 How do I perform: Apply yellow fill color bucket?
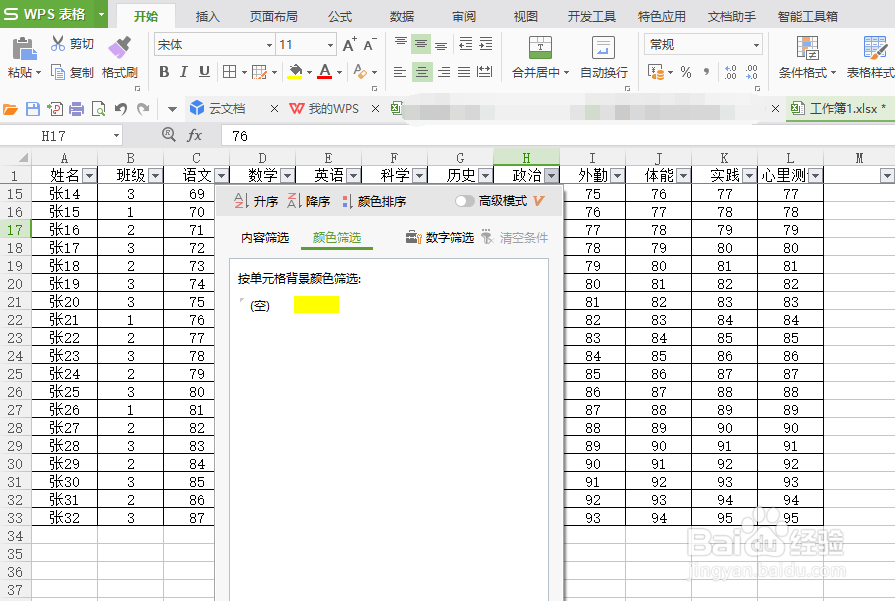[x=295, y=72]
